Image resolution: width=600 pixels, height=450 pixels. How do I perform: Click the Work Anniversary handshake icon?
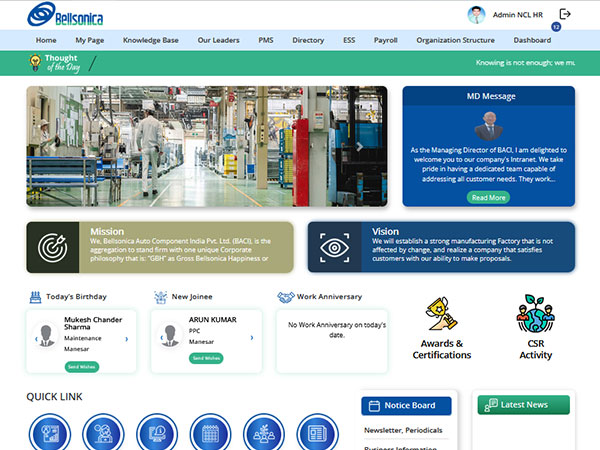(x=285, y=297)
